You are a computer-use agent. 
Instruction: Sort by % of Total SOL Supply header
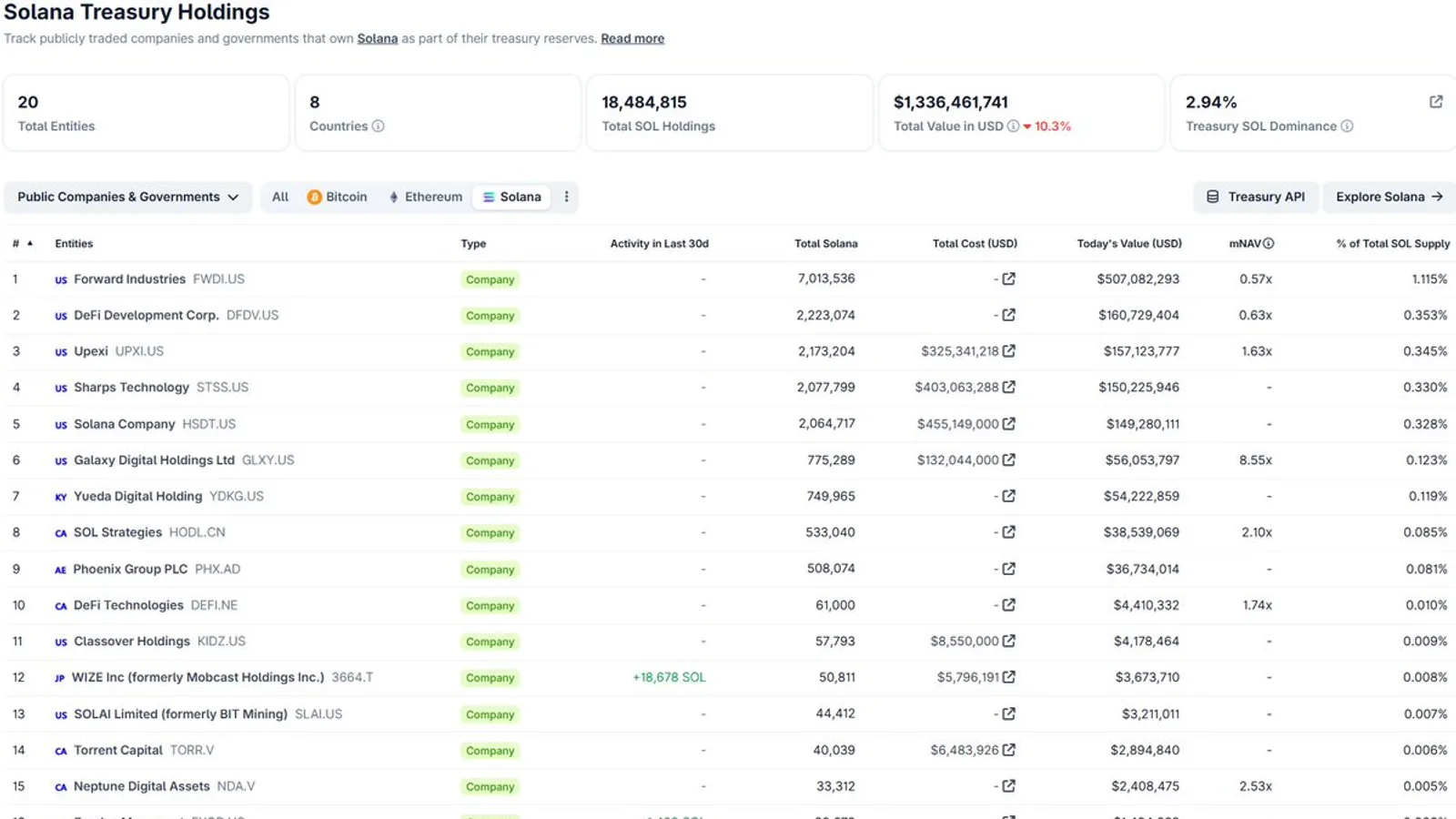(x=1393, y=244)
